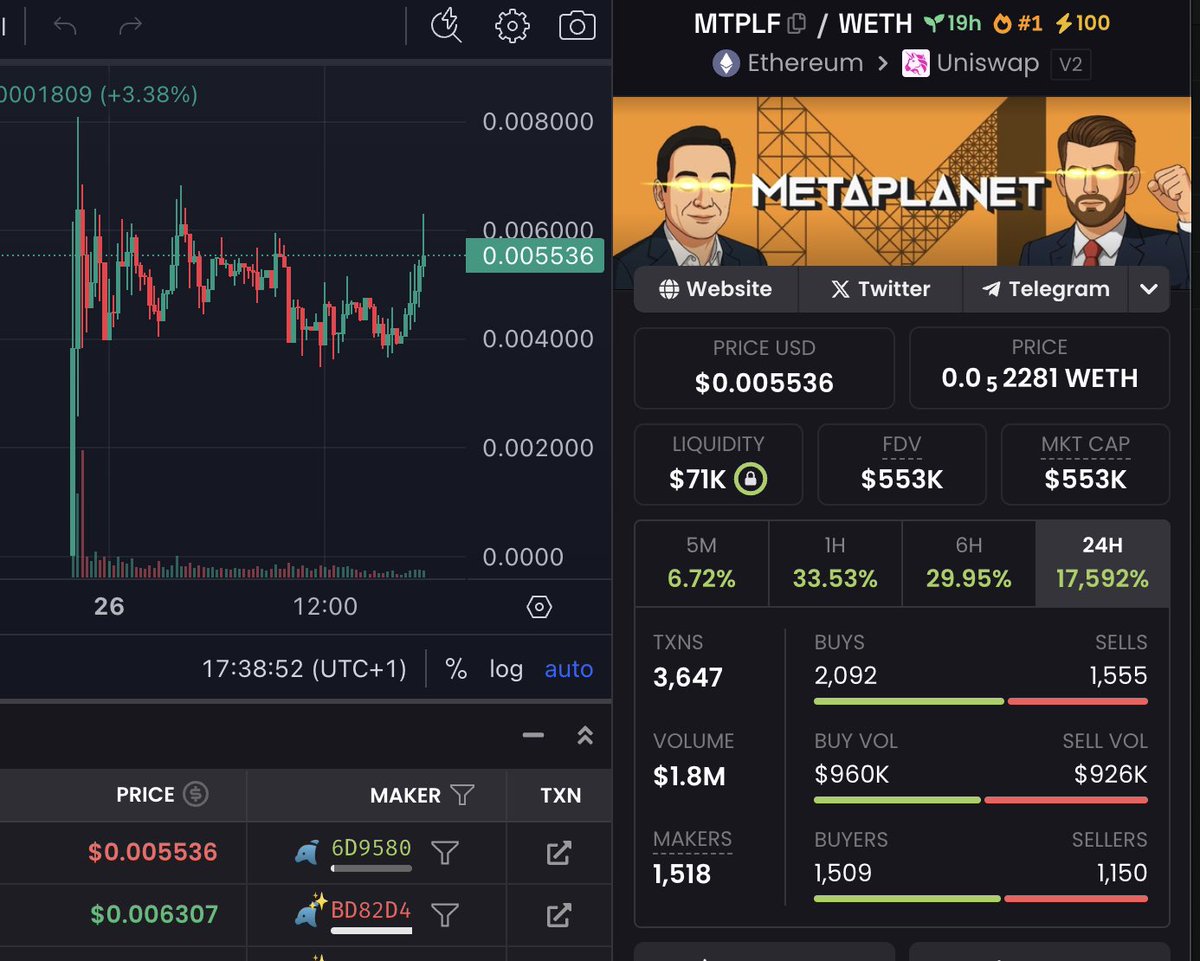Open chart settings gear
Viewport: 1200px width, 961px height.
click(512, 26)
